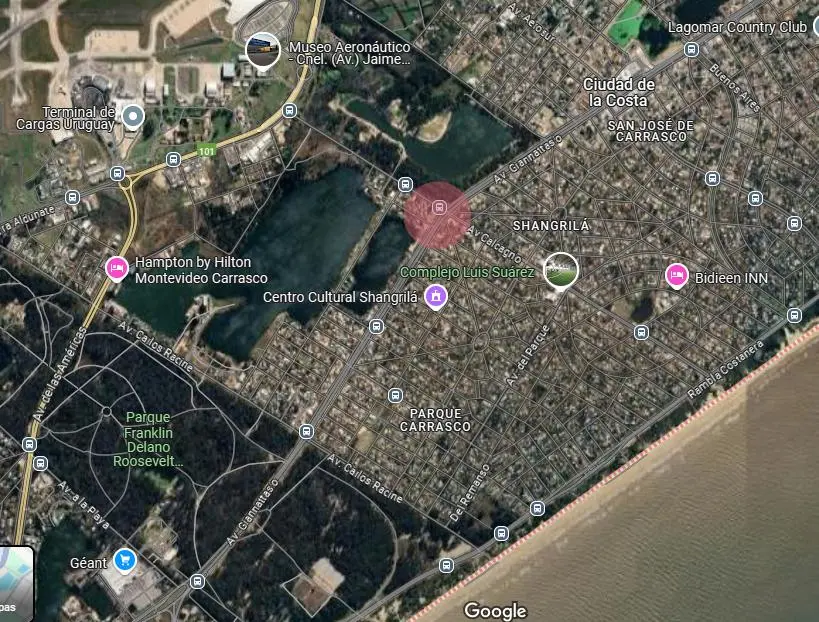
Task: Open the Complejo Luis Suárez photo marker
Action: (x=561, y=271)
